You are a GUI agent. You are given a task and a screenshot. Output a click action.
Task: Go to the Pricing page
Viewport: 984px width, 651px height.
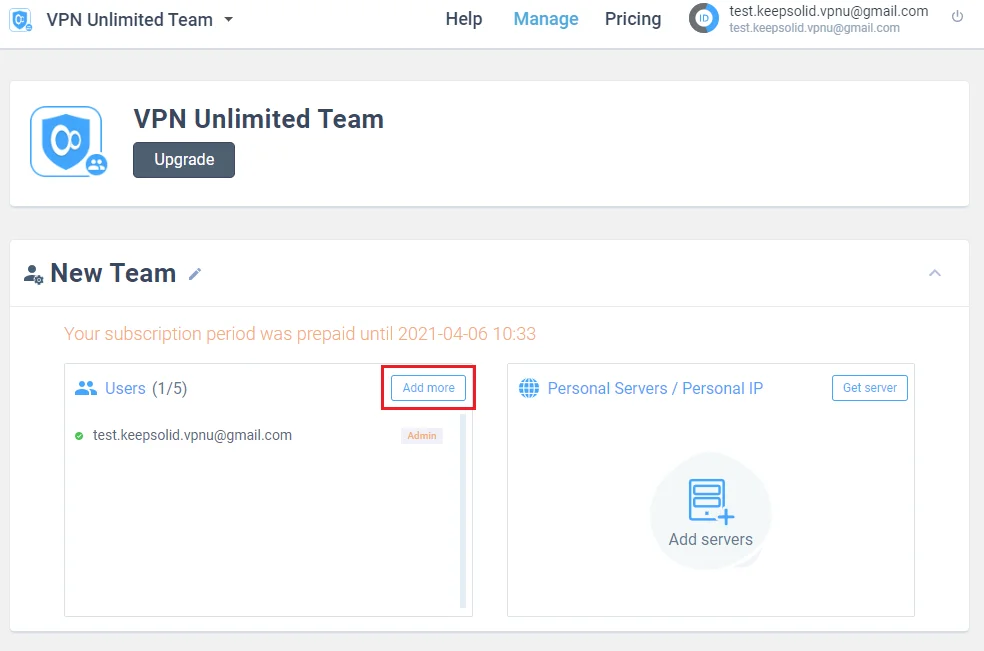633,19
